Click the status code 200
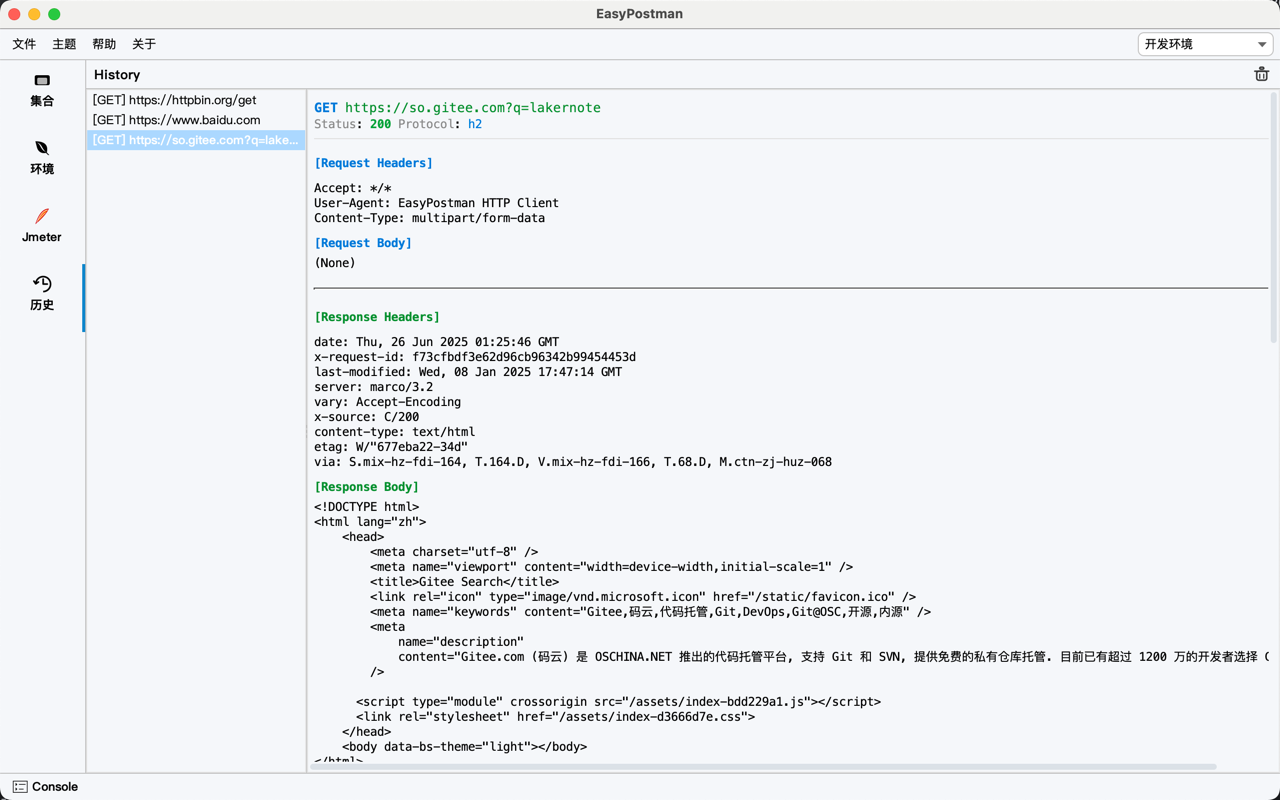This screenshot has width=1280, height=800. [x=380, y=124]
